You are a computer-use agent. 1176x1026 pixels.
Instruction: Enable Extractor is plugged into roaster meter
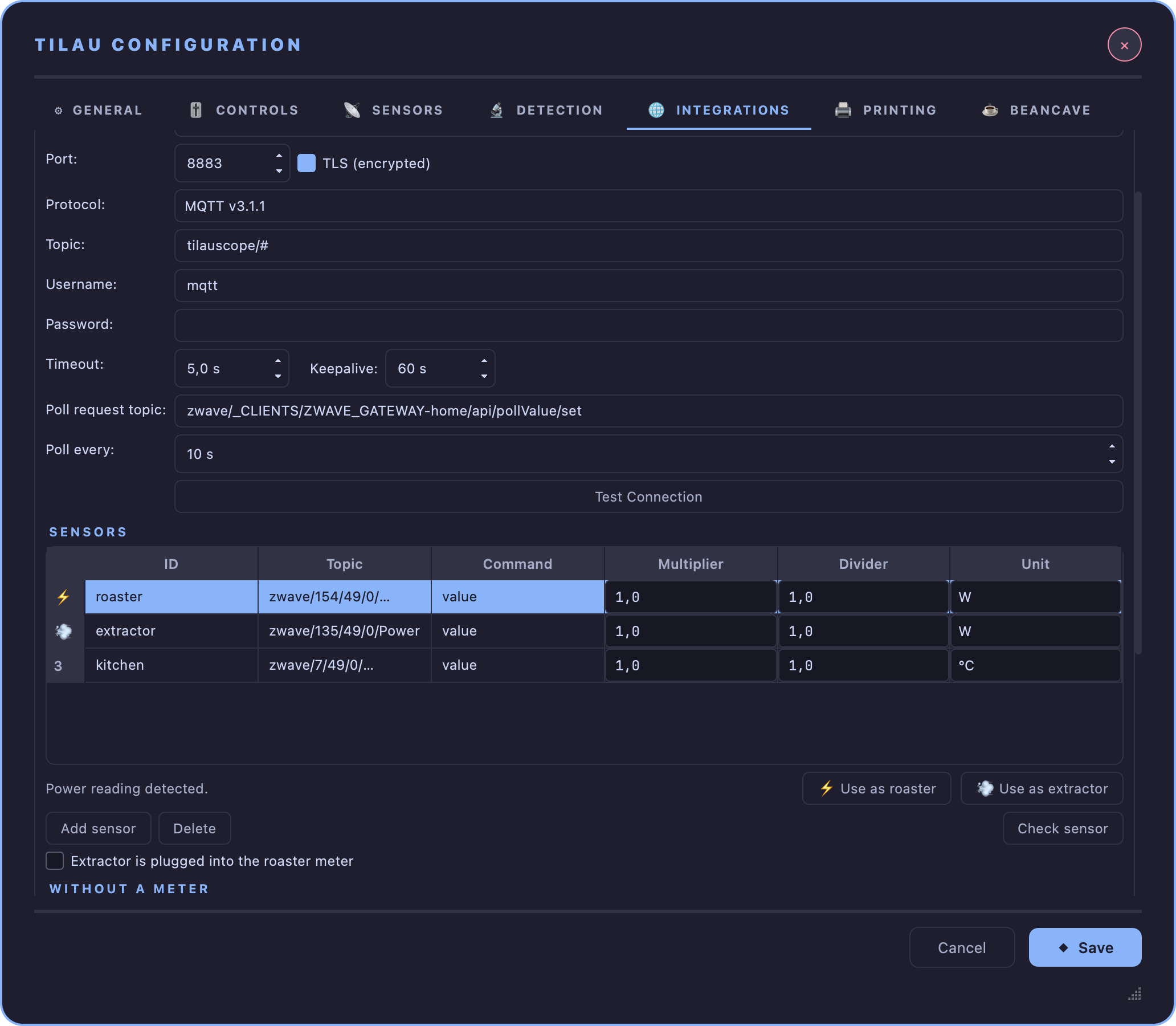55,861
